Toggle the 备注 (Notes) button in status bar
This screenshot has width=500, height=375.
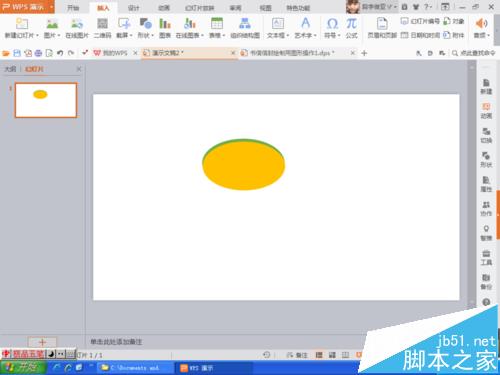pyautogui.click(x=297, y=355)
